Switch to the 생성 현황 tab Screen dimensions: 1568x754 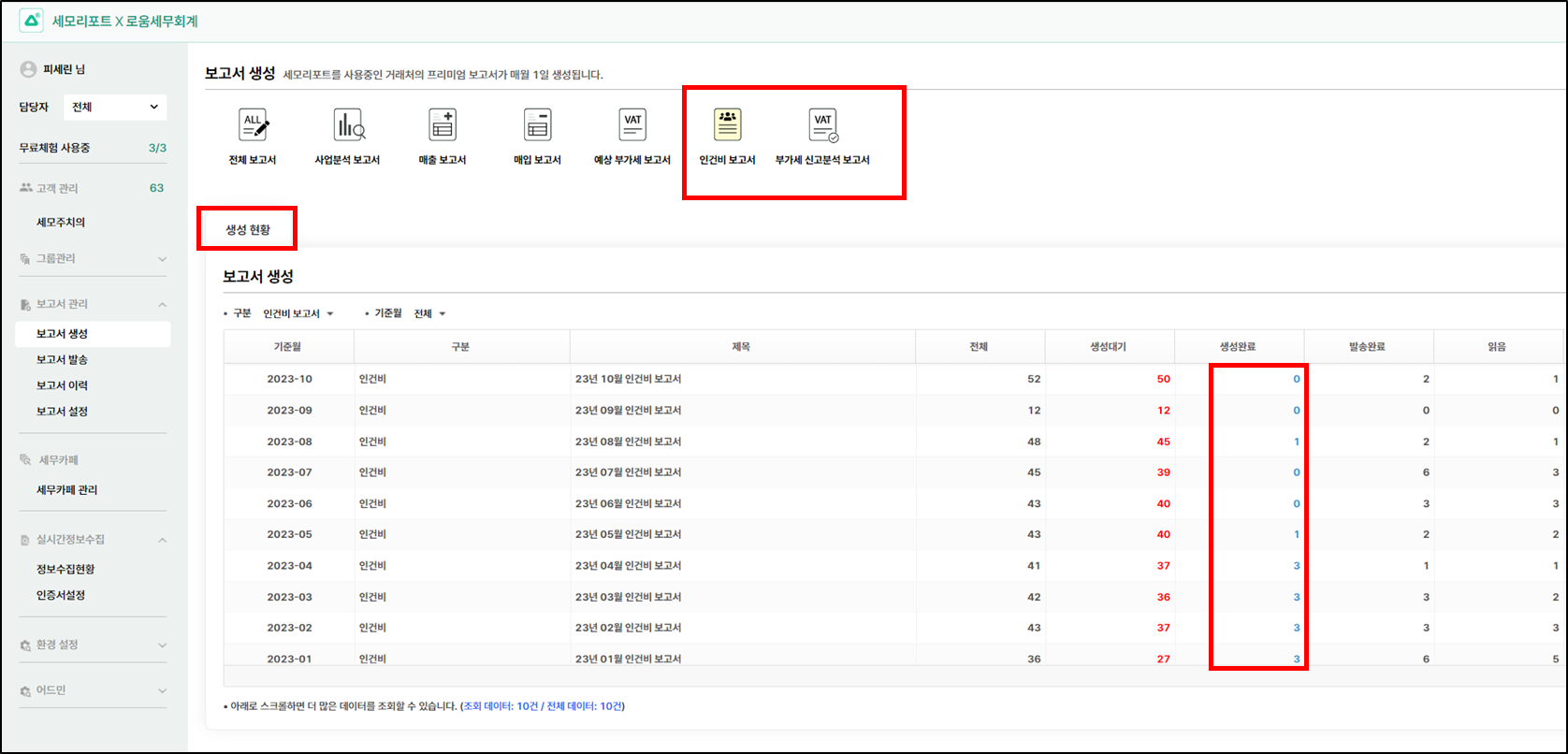(x=248, y=230)
